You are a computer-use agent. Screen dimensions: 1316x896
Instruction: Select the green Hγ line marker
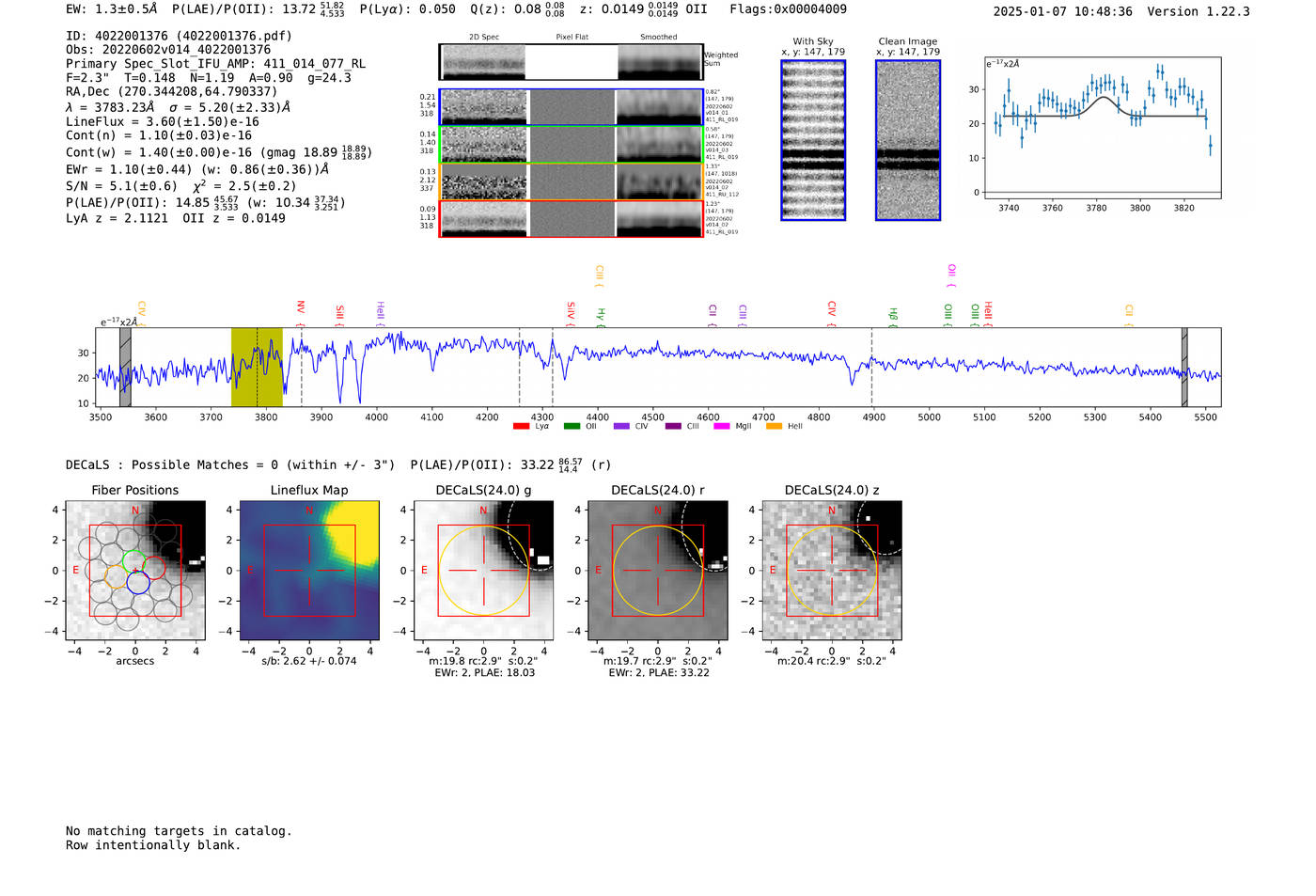tap(601, 318)
